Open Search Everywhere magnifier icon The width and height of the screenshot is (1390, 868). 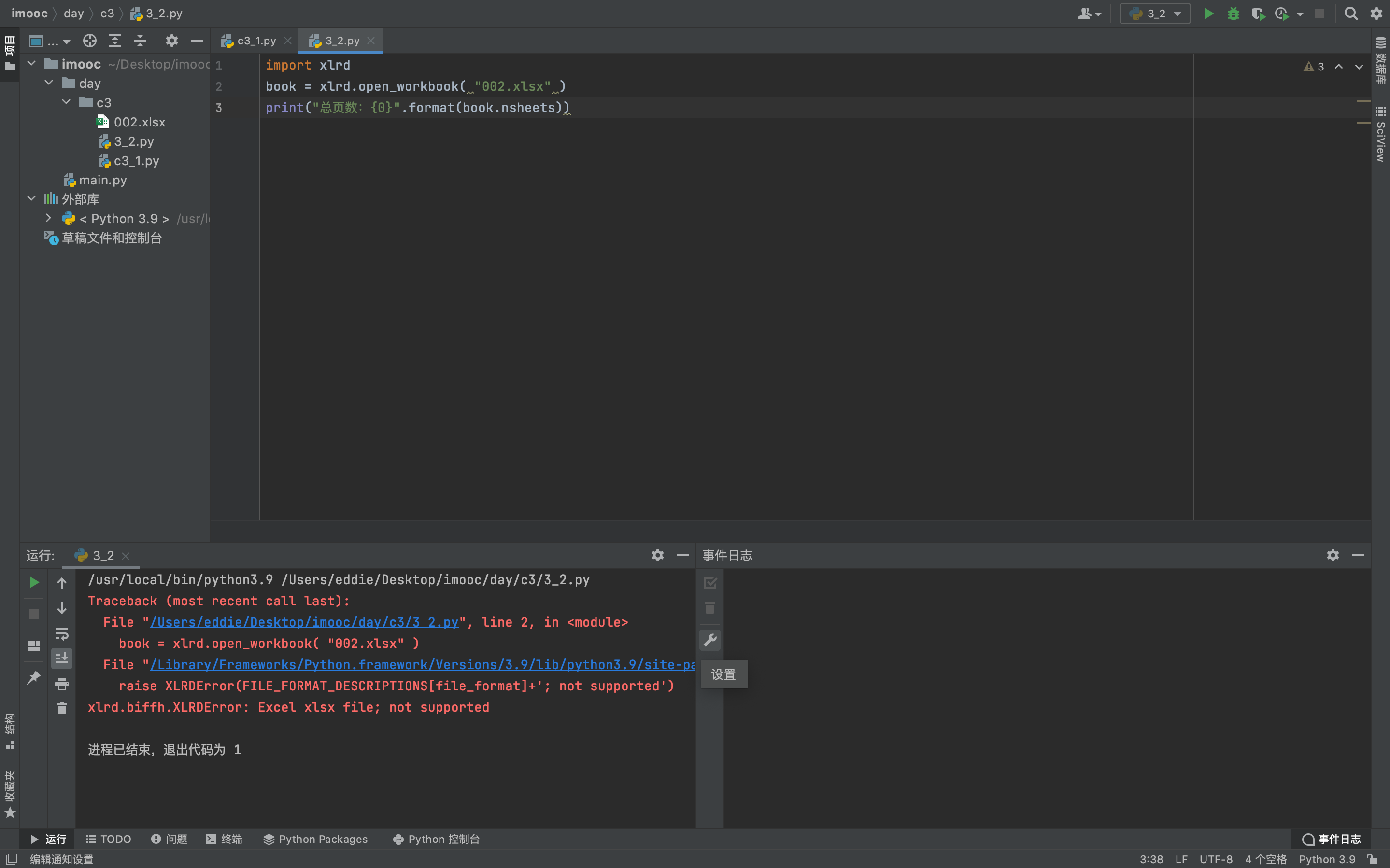coord(1351,13)
